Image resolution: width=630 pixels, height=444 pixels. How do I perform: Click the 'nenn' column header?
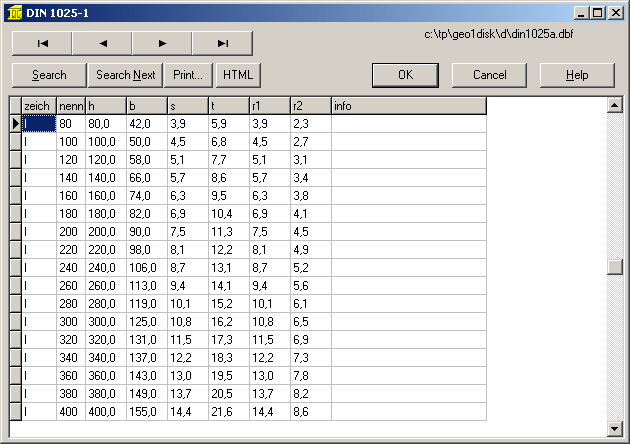(71, 106)
